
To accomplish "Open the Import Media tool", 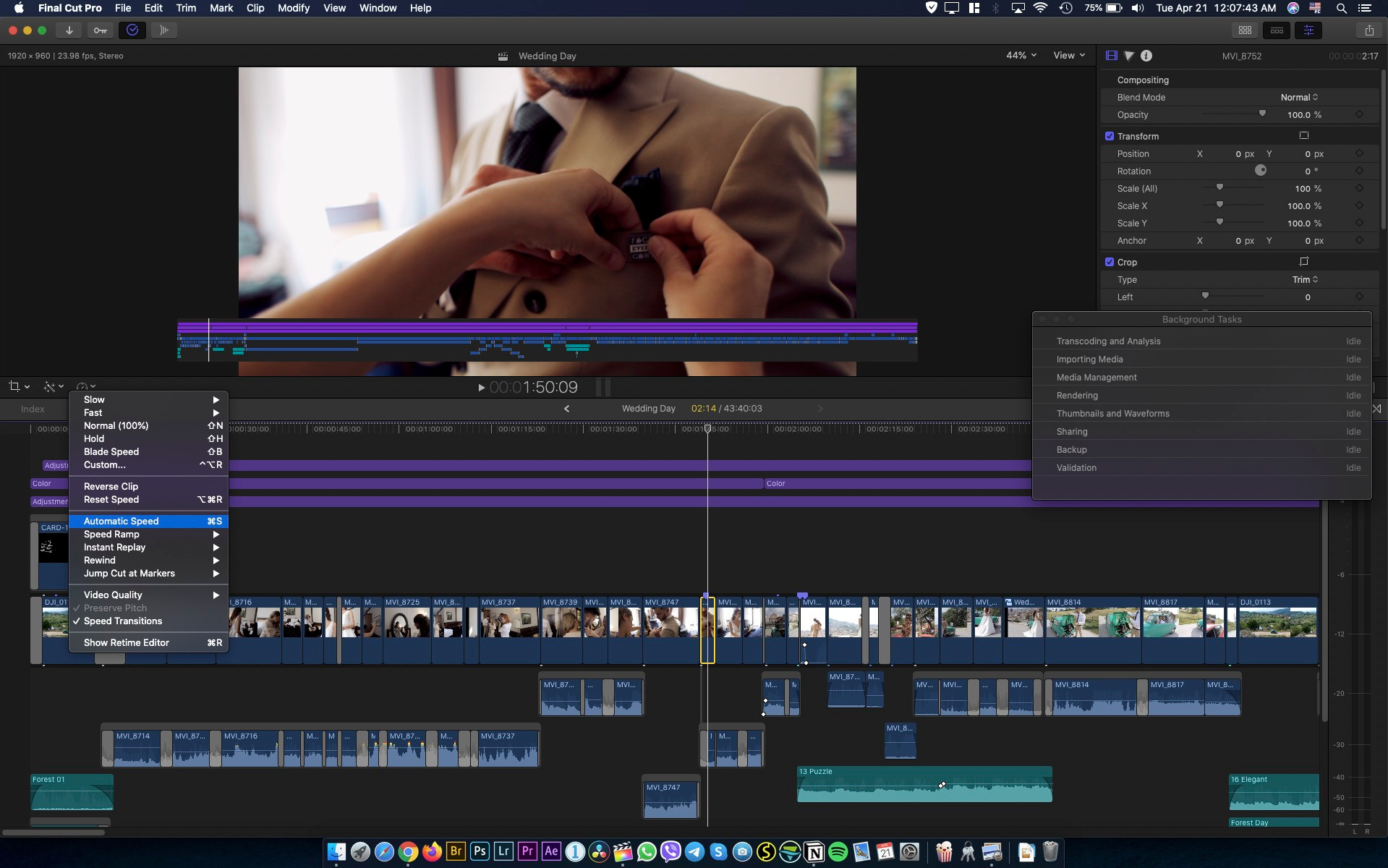I will point(69,30).
